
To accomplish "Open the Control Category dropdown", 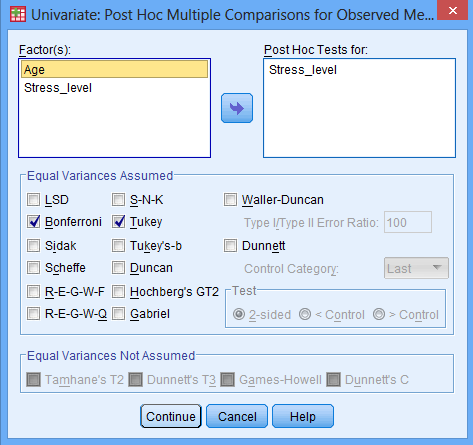I will tap(416, 268).
